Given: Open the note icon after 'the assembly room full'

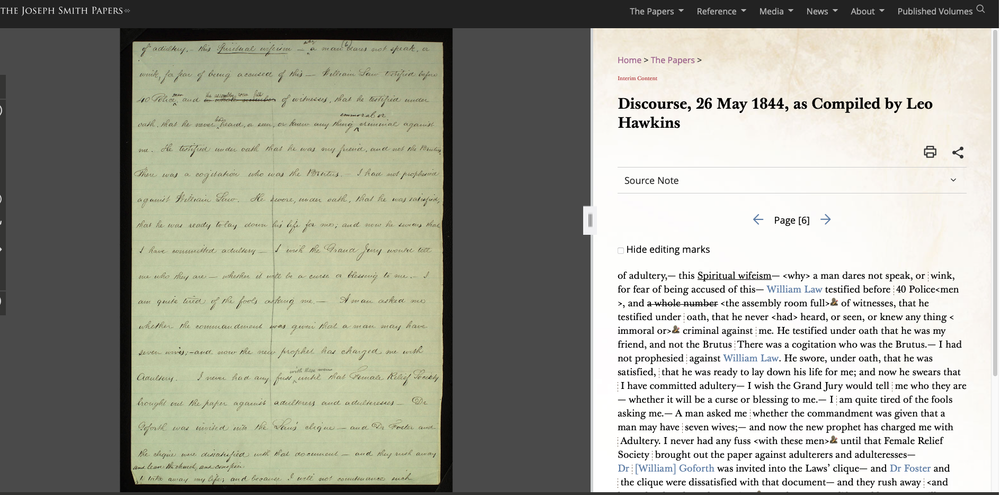Looking at the screenshot, I should [834, 302].
